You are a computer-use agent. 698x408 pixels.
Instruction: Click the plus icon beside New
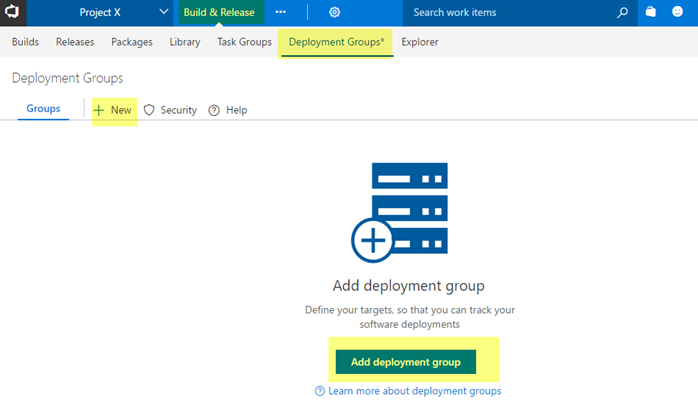pyautogui.click(x=99, y=110)
